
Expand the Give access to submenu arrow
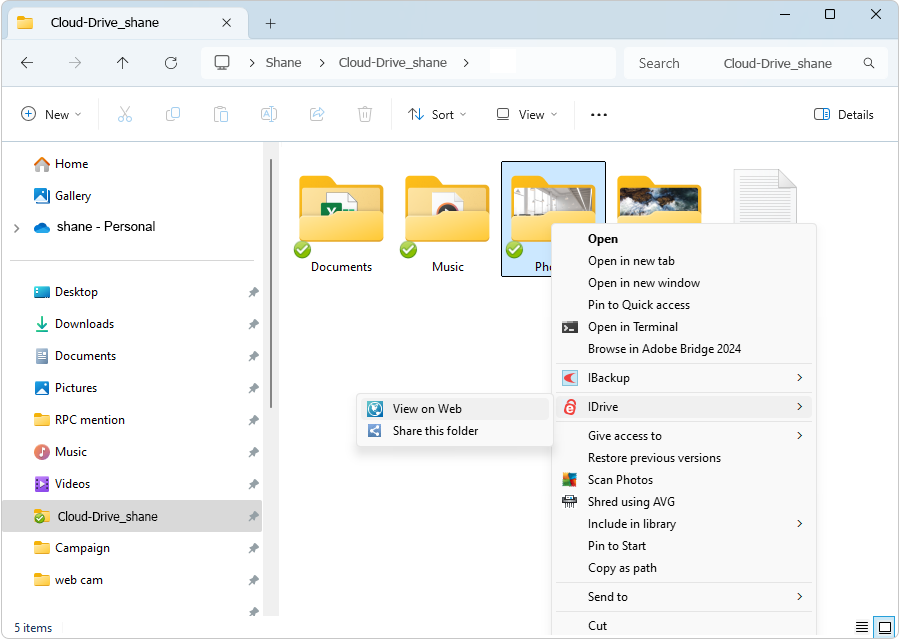tap(800, 435)
